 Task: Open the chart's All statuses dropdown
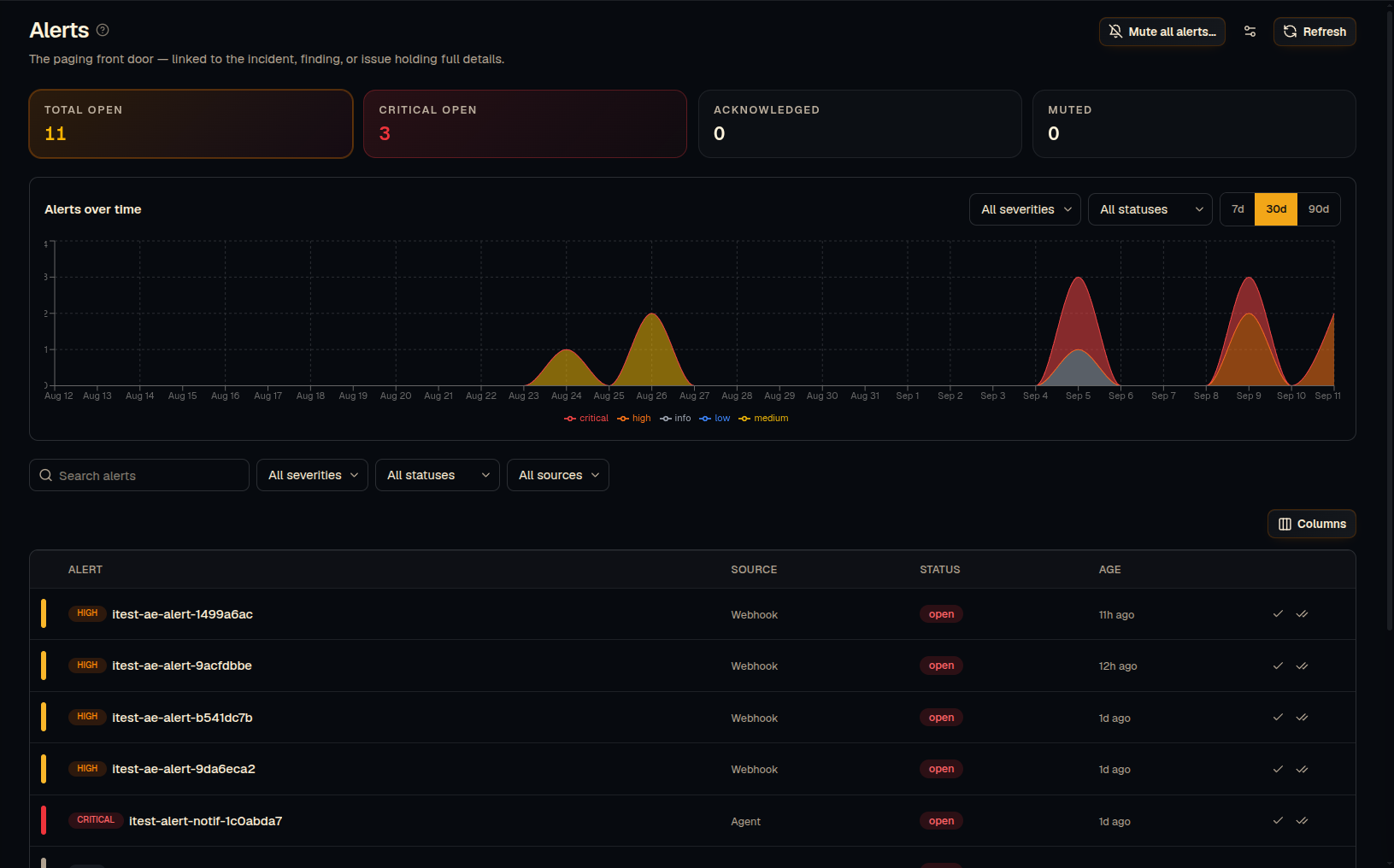click(x=1150, y=209)
